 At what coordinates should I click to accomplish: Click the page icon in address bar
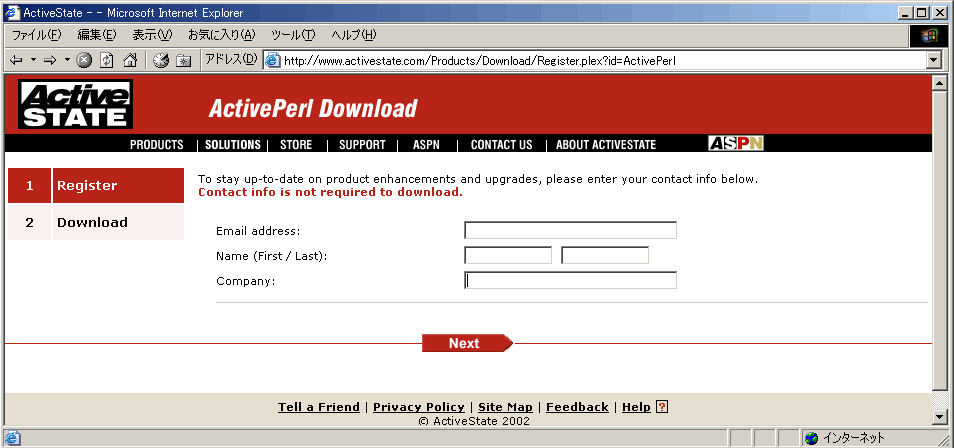click(273, 60)
